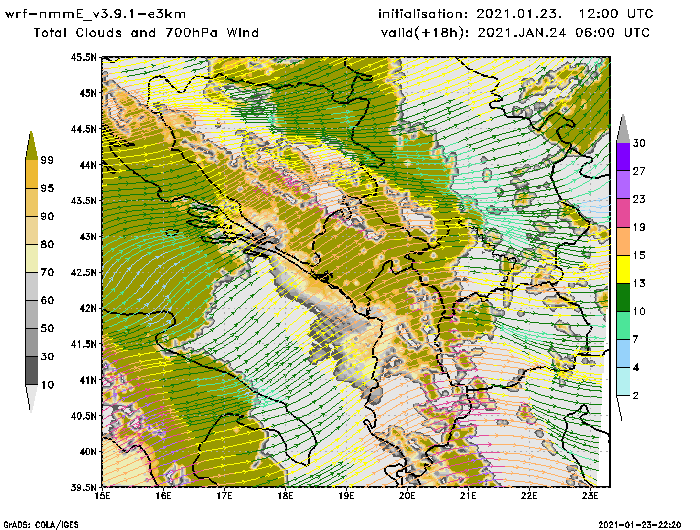Screen dimensions: 700x530
Task: Click the gray swatch between 30 and 50 in cloud legend
Action: tap(32, 342)
